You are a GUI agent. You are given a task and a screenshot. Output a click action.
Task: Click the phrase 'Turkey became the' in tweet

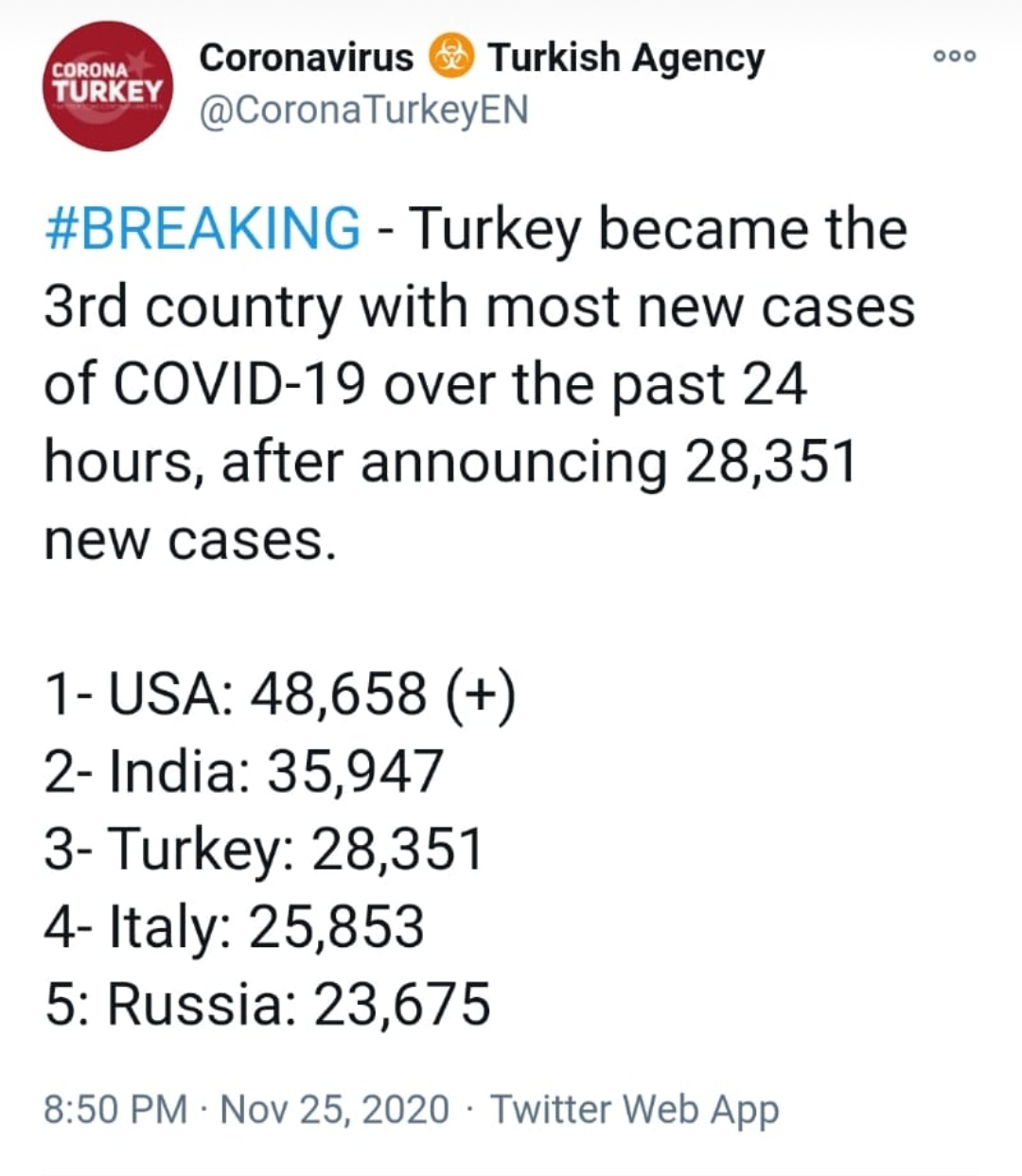[x=657, y=230]
